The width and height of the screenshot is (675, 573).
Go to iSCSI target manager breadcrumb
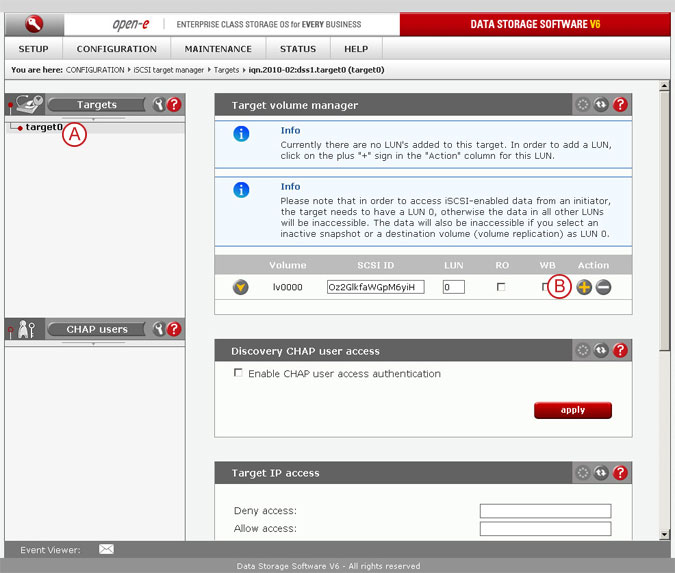[x=168, y=70]
